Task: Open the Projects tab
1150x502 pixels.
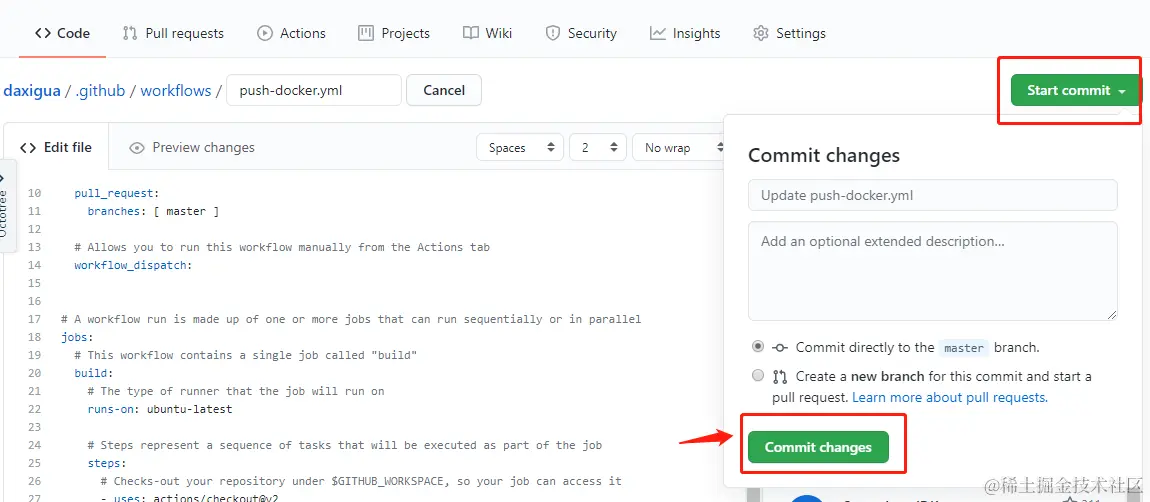Action: click(394, 33)
